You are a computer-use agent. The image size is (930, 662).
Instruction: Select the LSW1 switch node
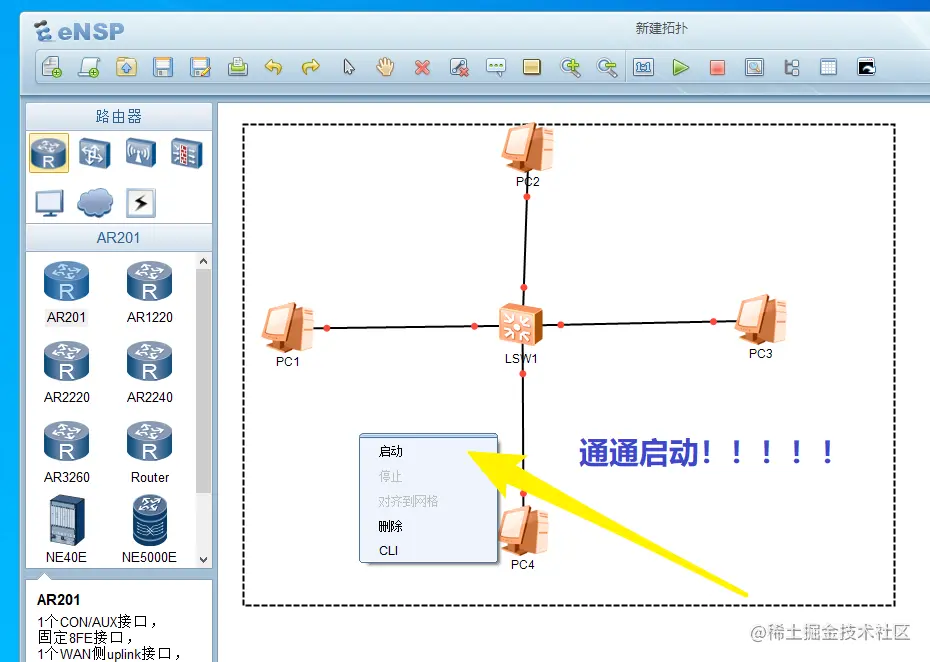[521, 326]
